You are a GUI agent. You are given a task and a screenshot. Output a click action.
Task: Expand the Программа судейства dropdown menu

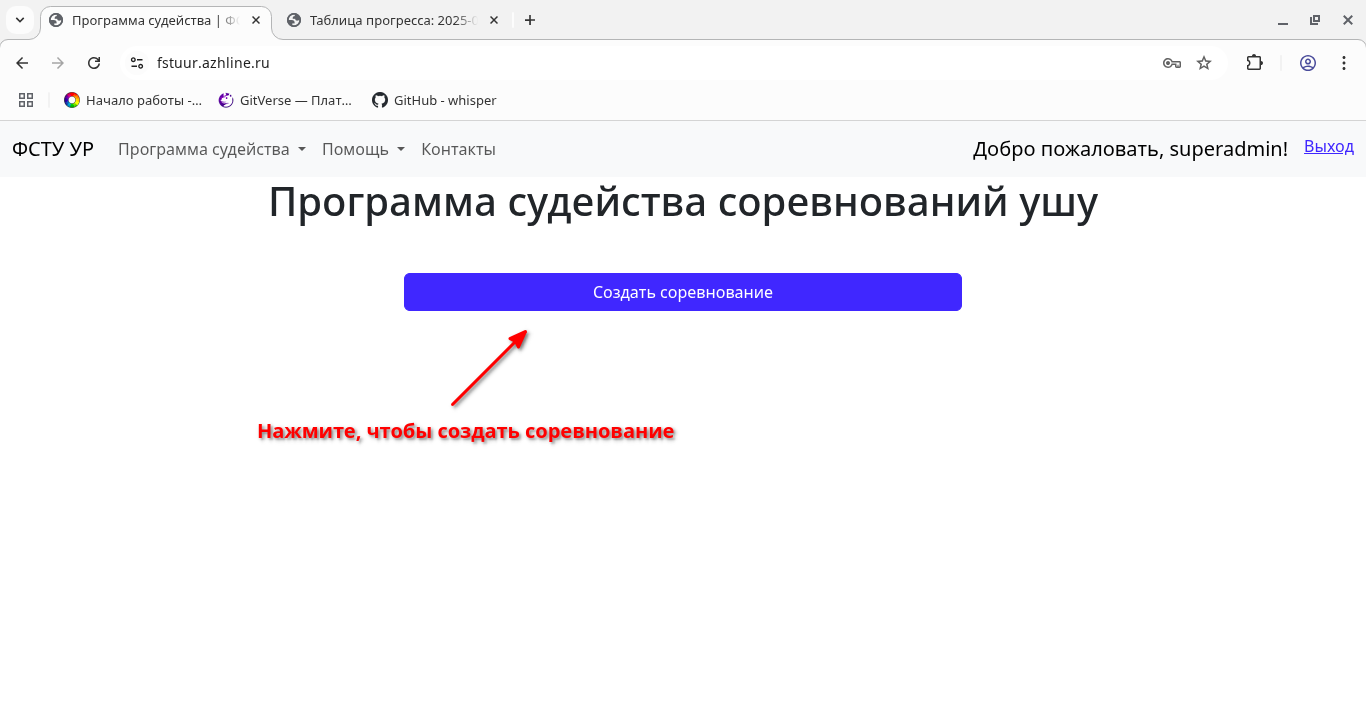tap(211, 149)
